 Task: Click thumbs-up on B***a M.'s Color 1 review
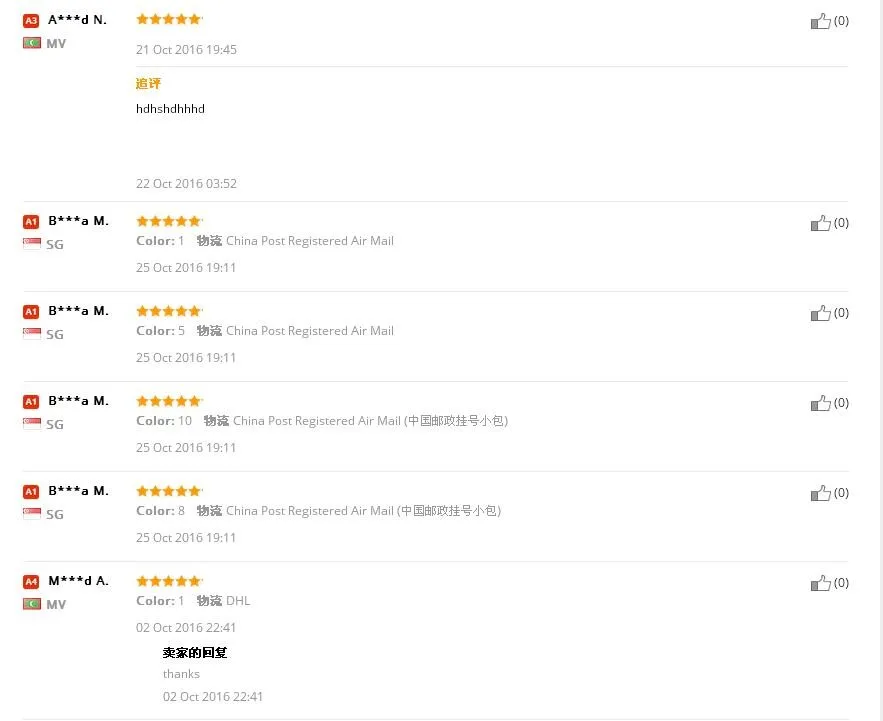tap(820, 223)
